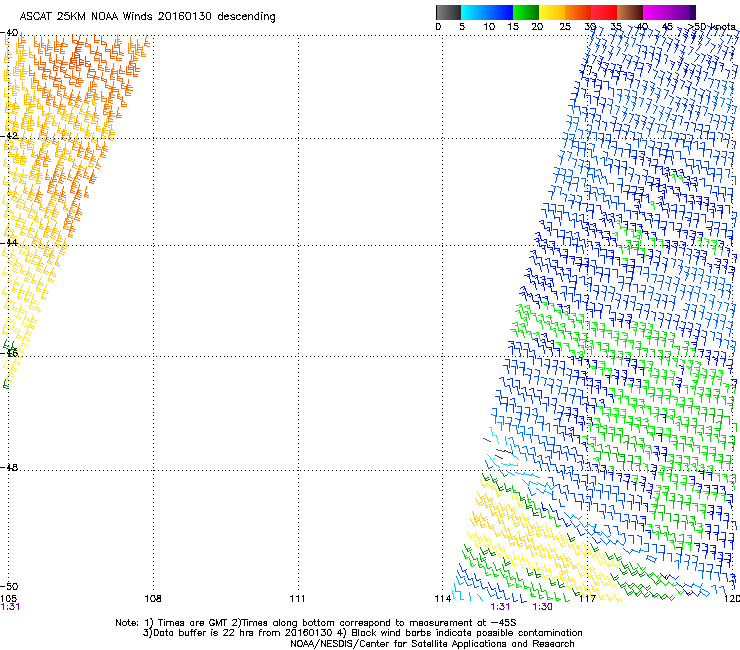Click the '15' legend scale value
The width and height of the screenshot is (740, 650).
pyautogui.click(x=513, y=27)
